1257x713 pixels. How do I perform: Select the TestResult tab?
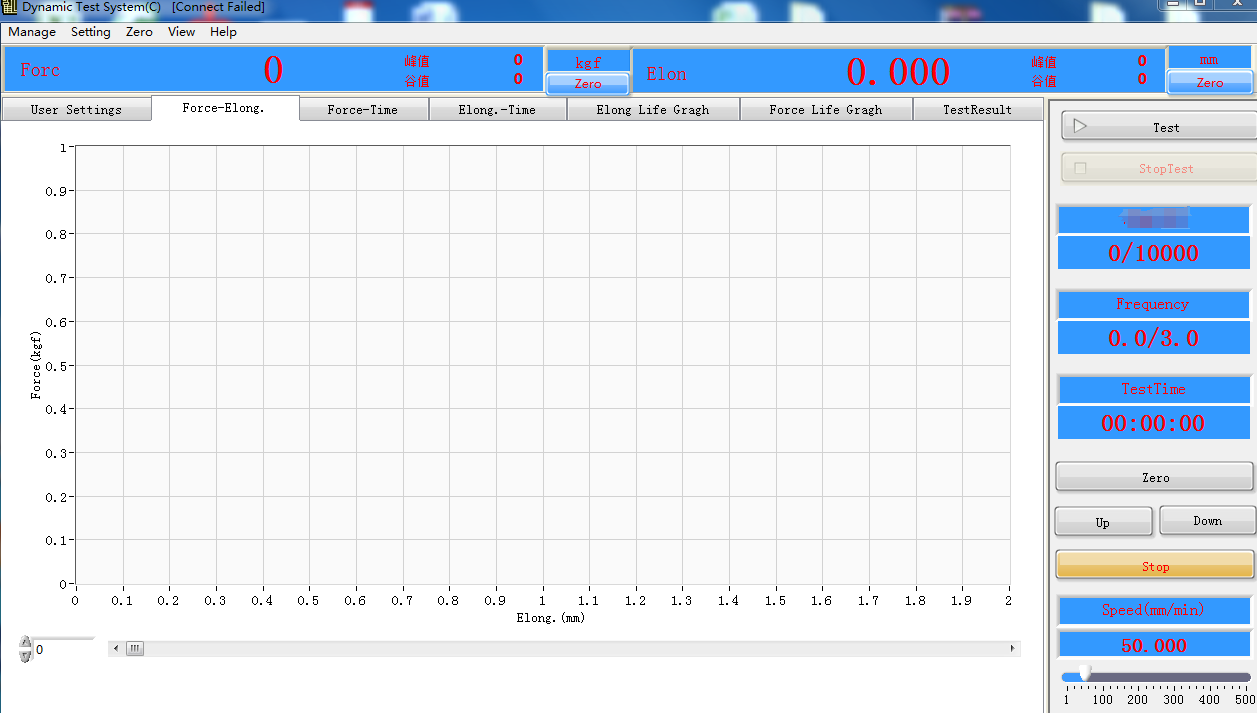(x=977, y=110)
